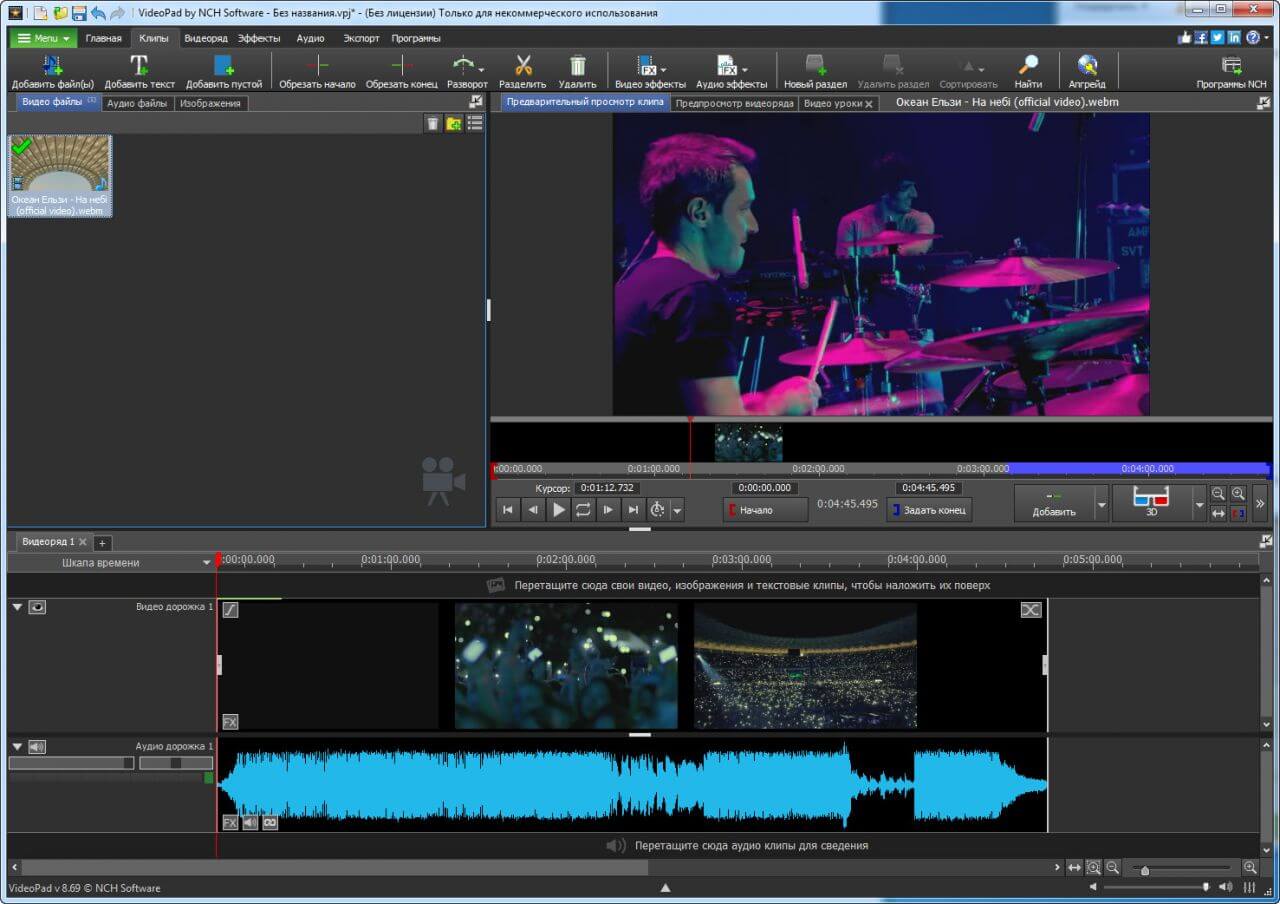Open the Главная ribbon tab
Viewport: 1280px width, 904px height.
[104, 38]
